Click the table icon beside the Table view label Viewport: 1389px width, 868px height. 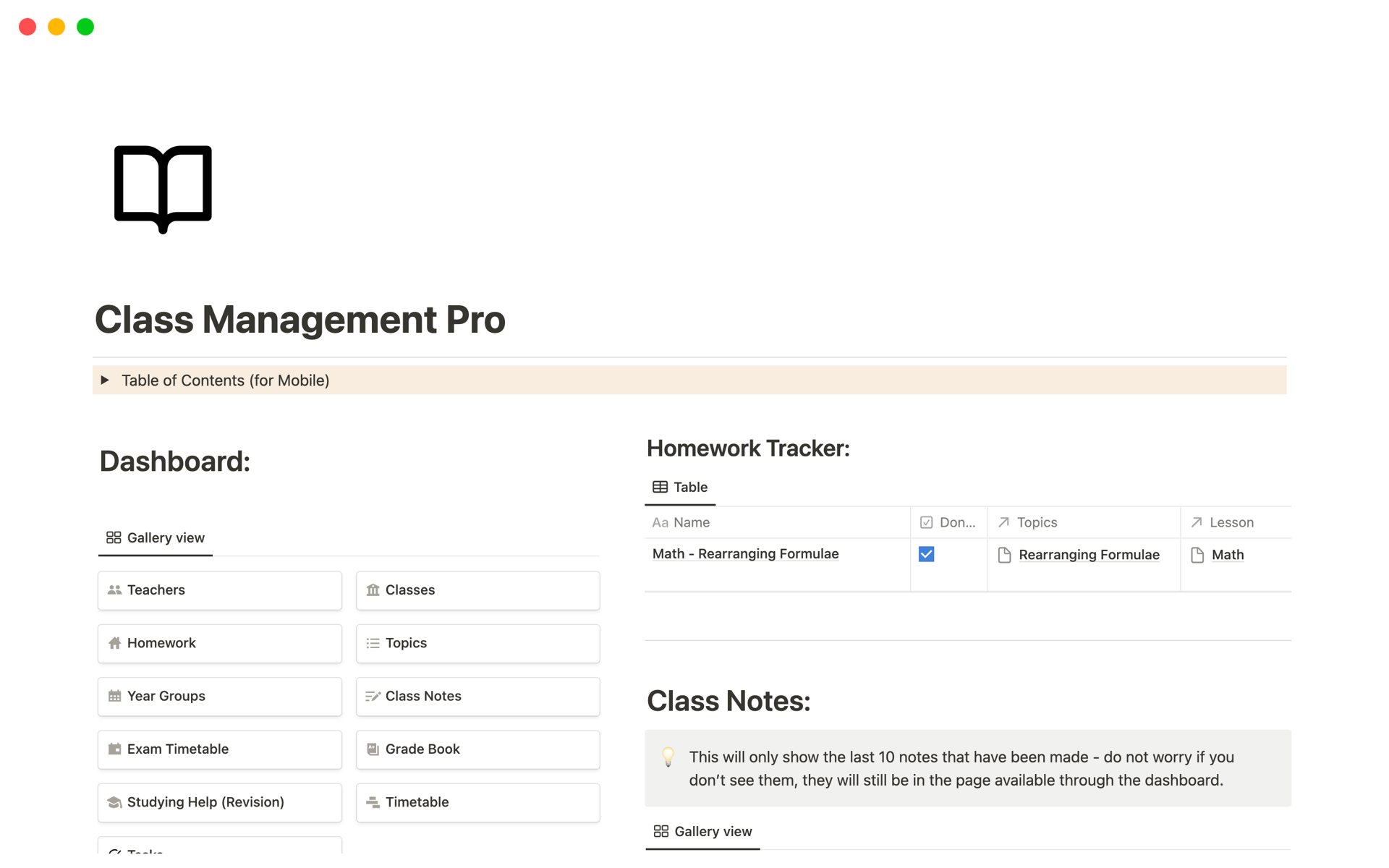pyautogui.click(x=660, y=487)
